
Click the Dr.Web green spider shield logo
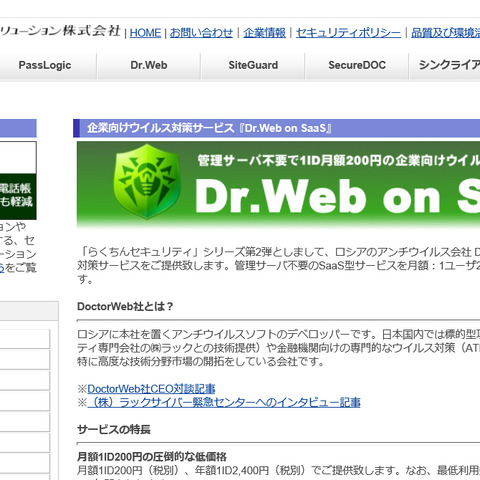tap(147, 182)
